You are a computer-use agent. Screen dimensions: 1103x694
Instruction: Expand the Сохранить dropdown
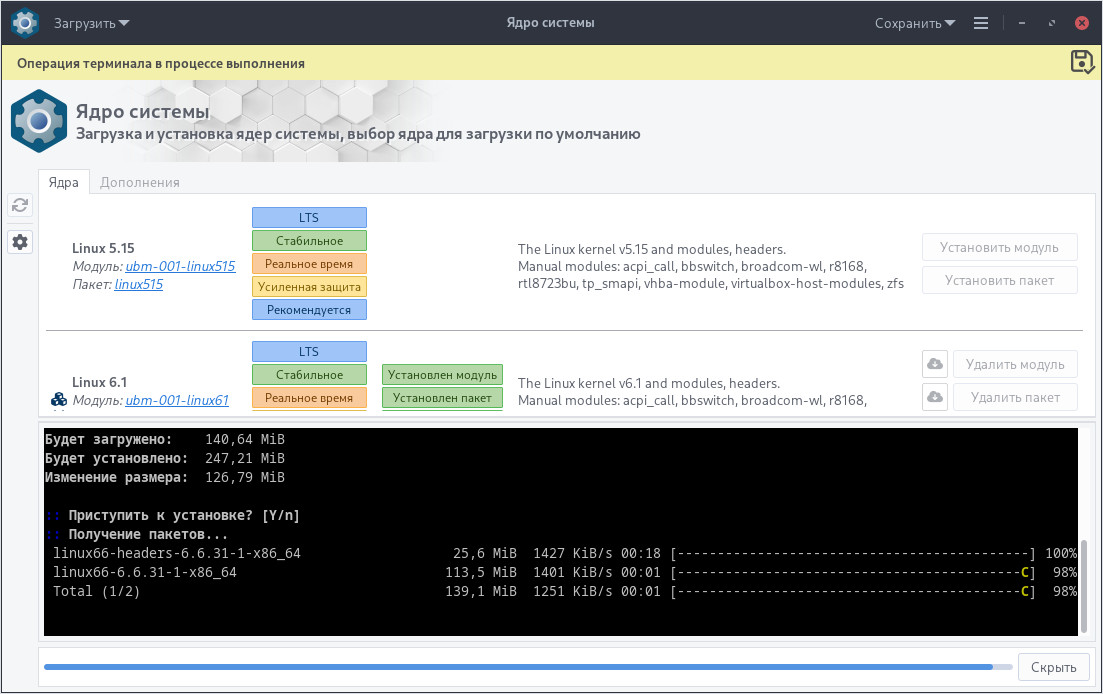(x=914, y=23)
